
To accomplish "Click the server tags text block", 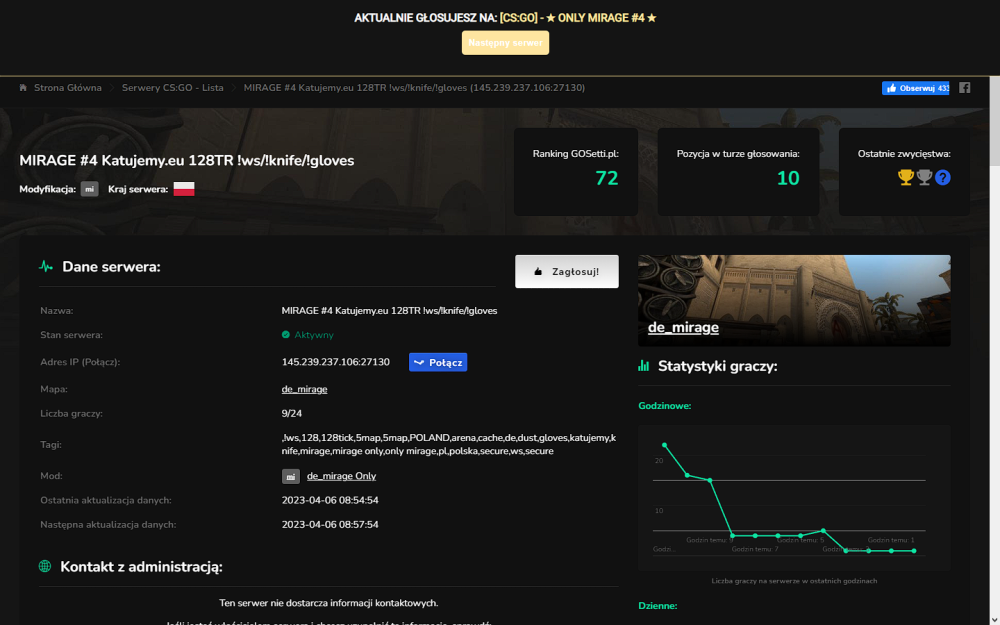I will (x=449, y=445).
